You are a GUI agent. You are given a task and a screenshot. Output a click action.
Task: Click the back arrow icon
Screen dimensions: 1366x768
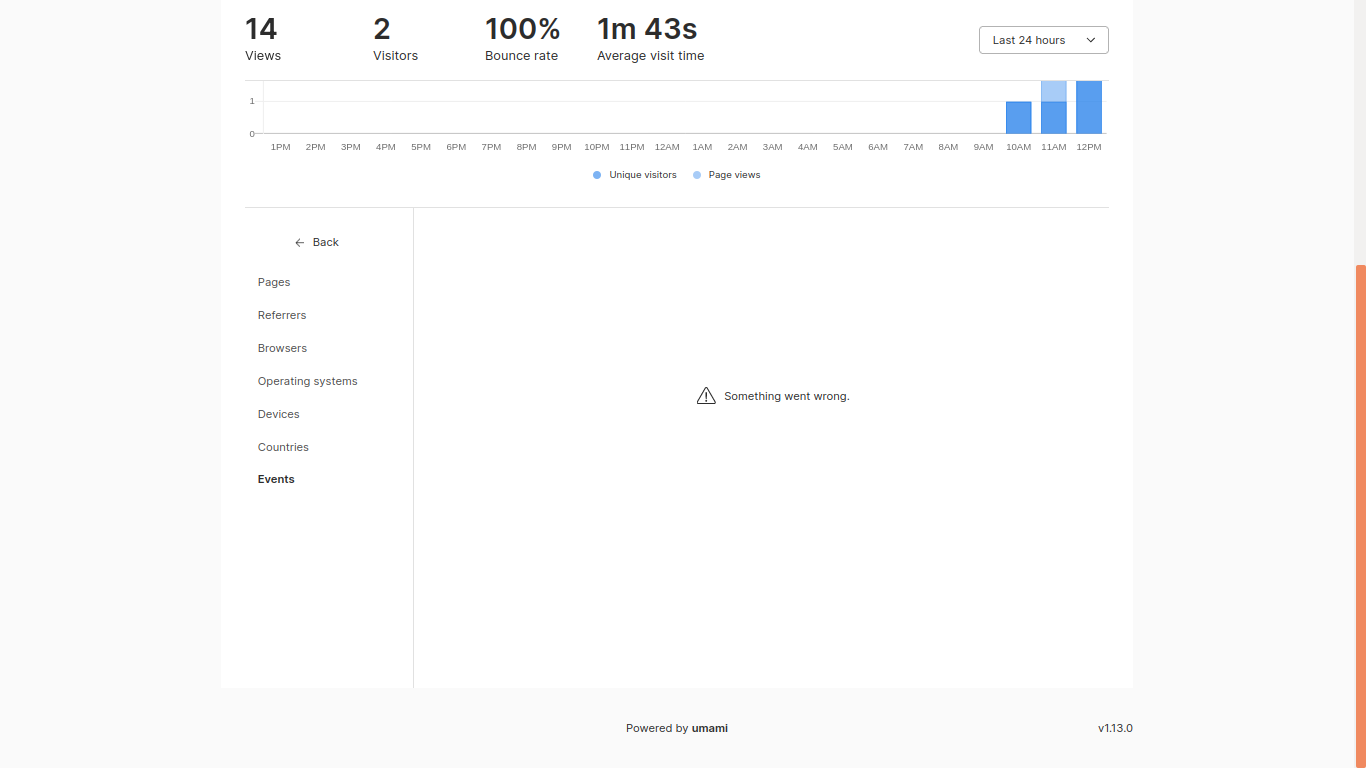(x=298, y=242)
